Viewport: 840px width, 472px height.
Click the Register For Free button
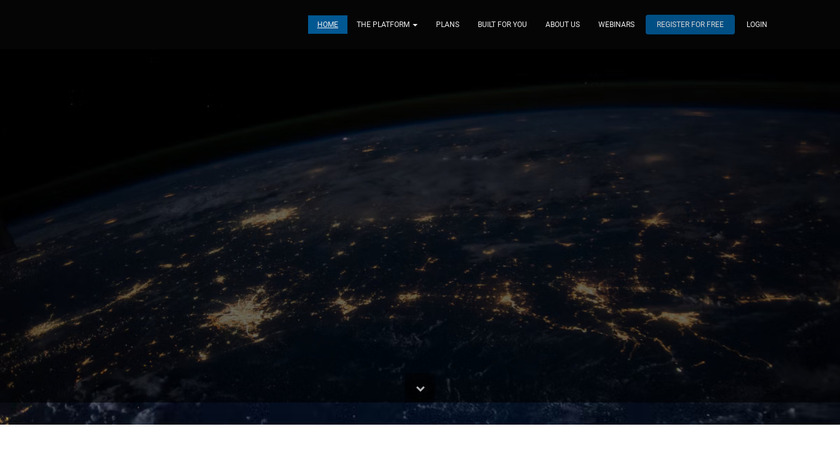tap(690, 25)
